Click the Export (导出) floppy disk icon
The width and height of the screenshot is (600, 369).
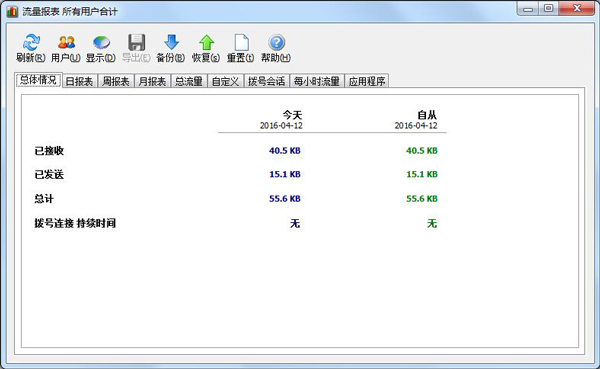(x=136, y=42)
